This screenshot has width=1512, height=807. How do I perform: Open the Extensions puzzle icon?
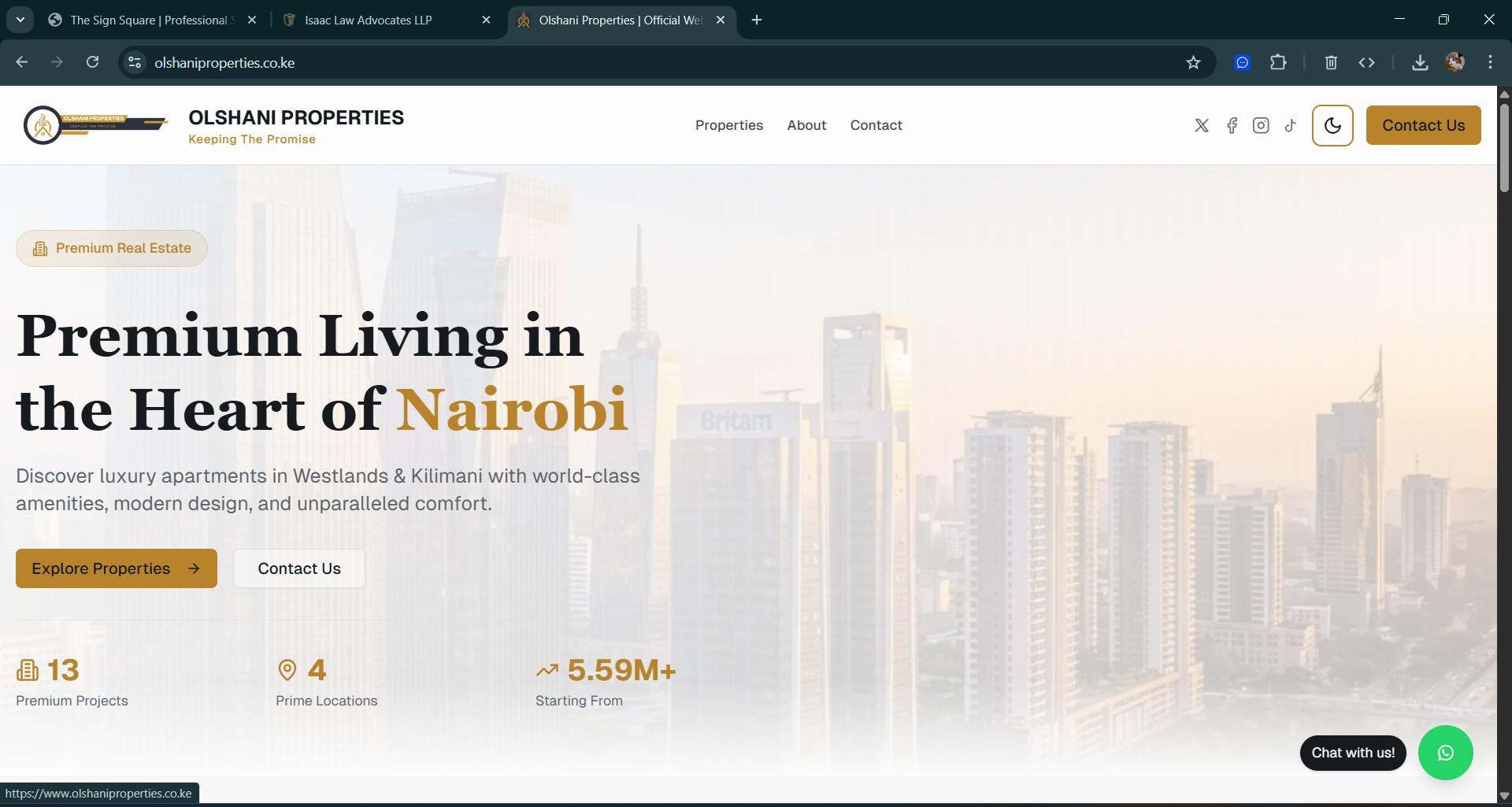[x=1278, y=62]
